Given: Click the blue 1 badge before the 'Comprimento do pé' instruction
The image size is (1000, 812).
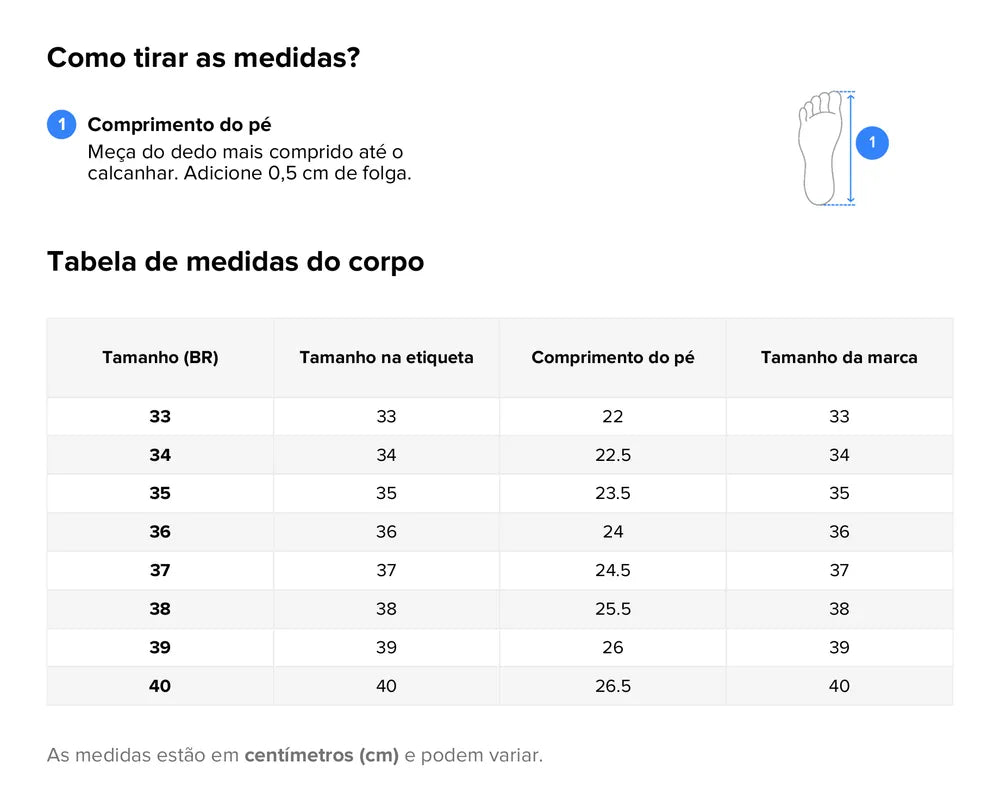Looking at the screenshot, I should click(x=62, y=125).
